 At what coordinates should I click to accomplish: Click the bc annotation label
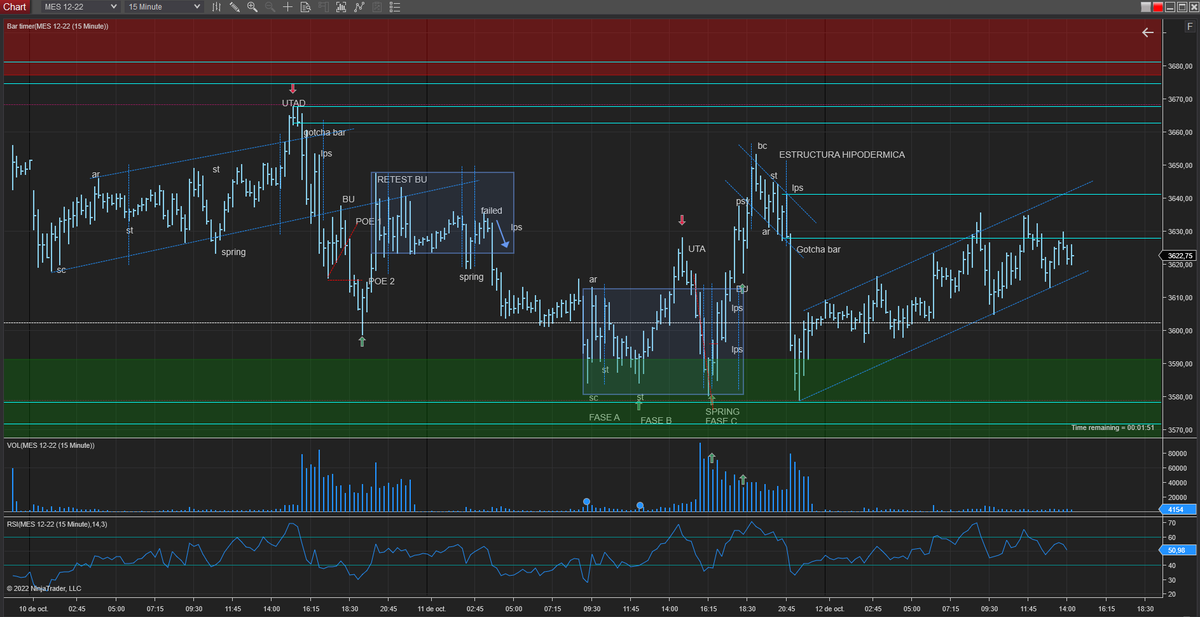pos(762,146)
